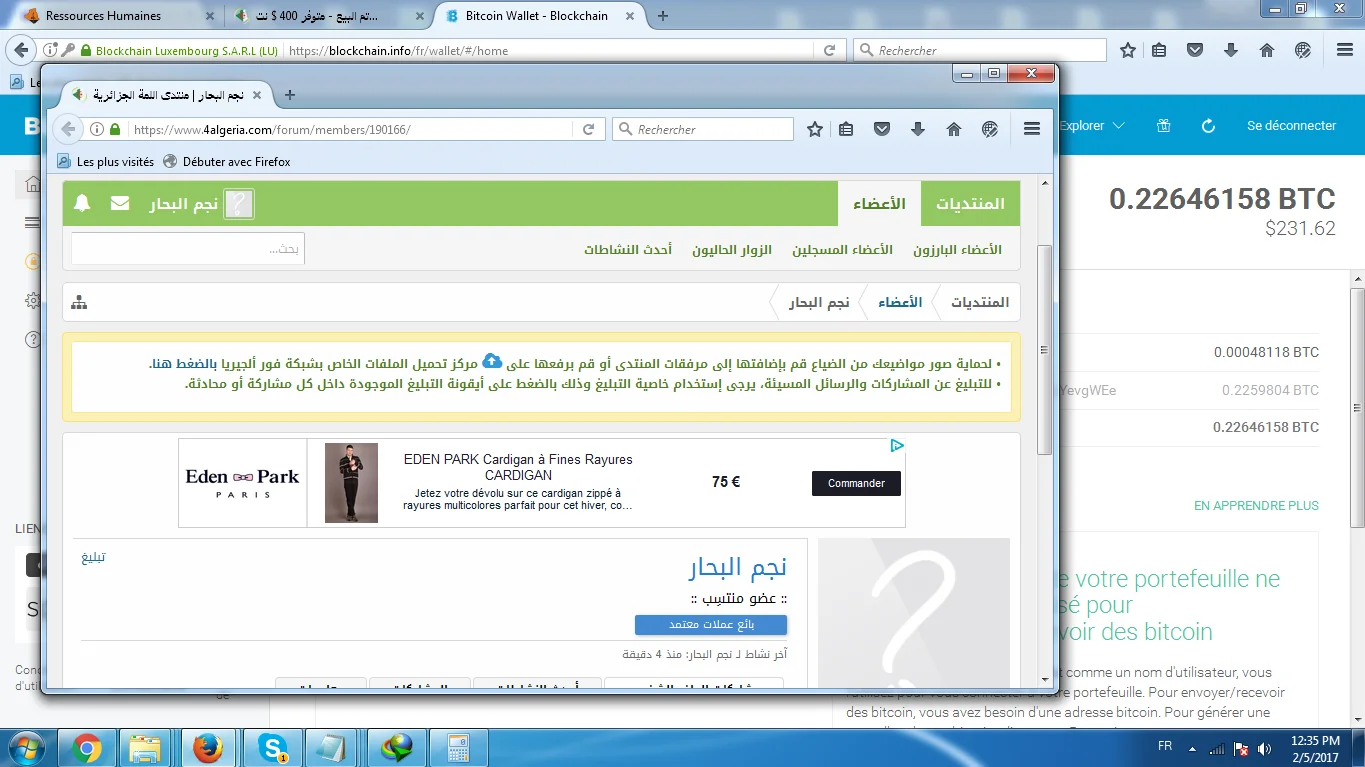This screenshot has width=1365, height=767.
Task: Click the notification bell icon in forum header
Action: click(82, 204)
